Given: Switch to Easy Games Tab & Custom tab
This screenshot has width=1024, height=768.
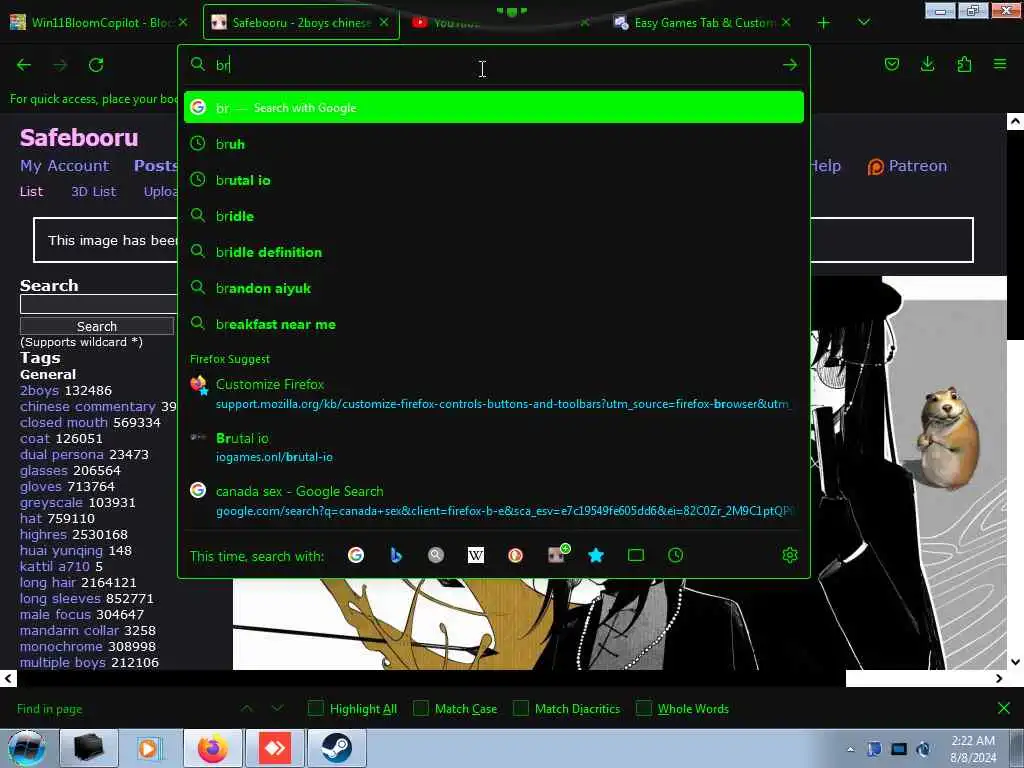Looking at the screenshot, I should tap(702, 22).
